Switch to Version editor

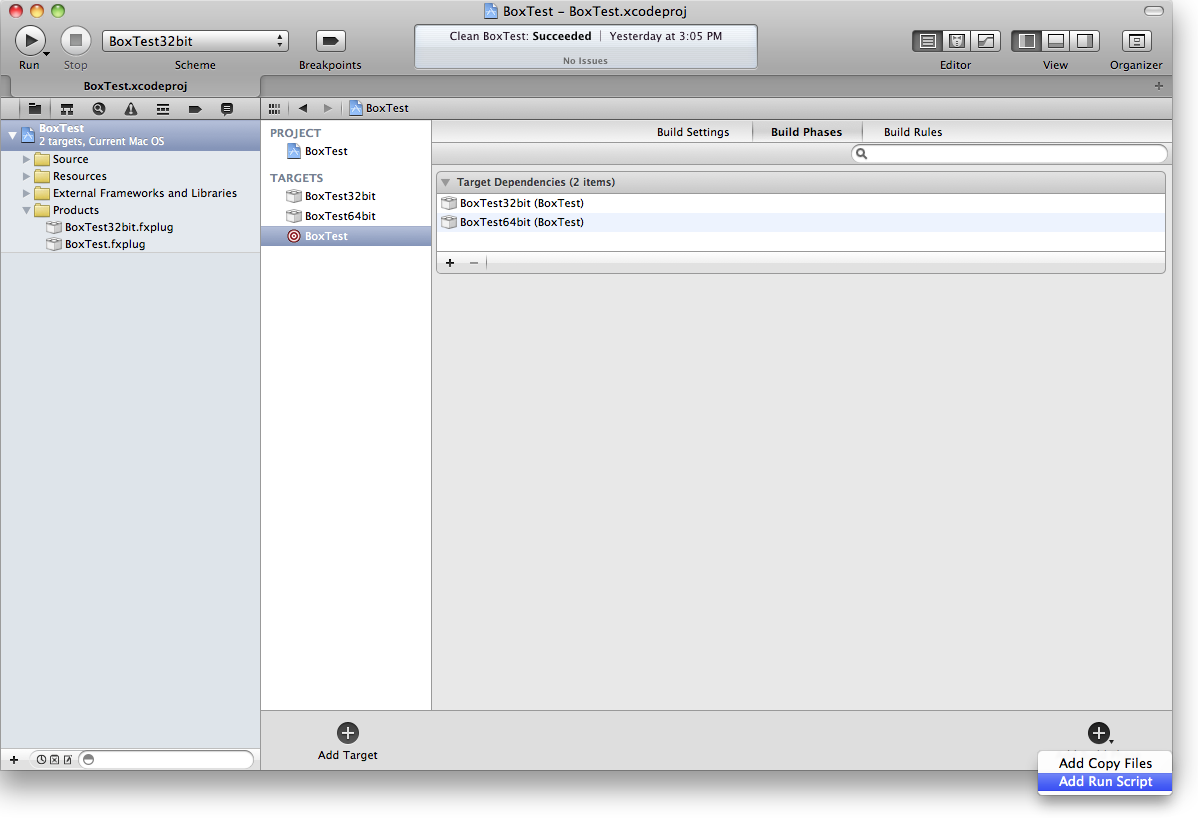click(985, 41)
